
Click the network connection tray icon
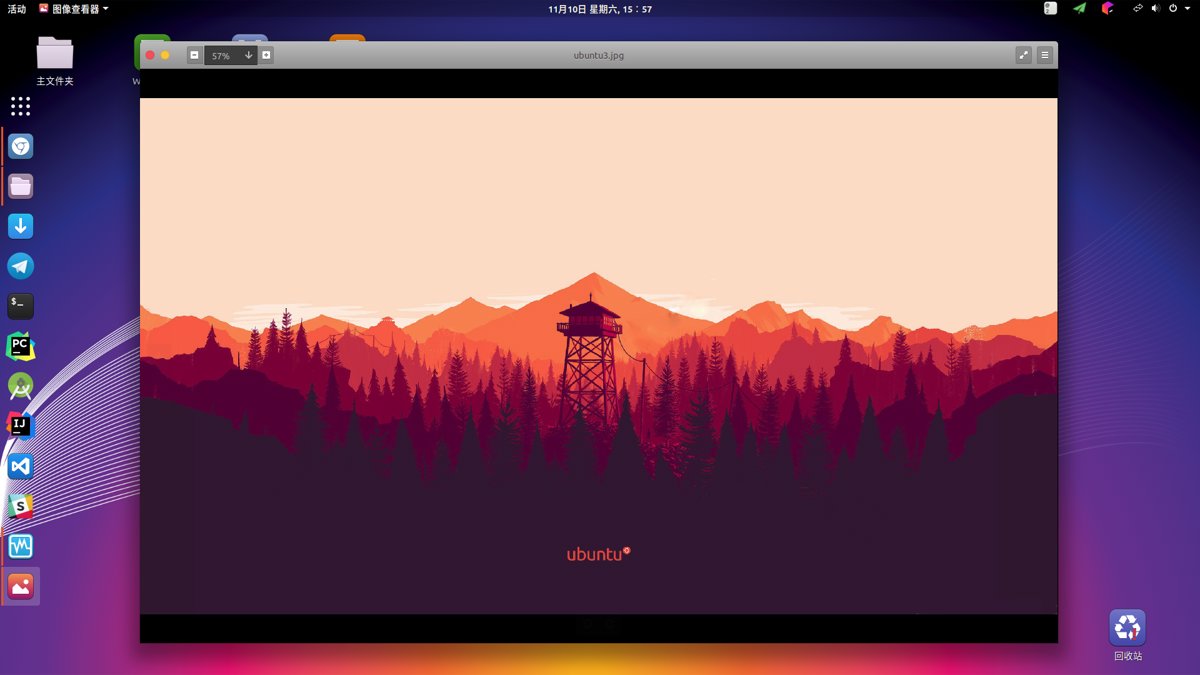(1138, 8)
